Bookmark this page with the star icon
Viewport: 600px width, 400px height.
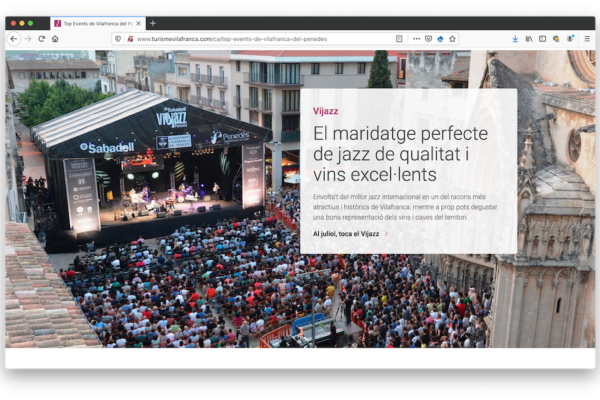[x=453, y=39]
